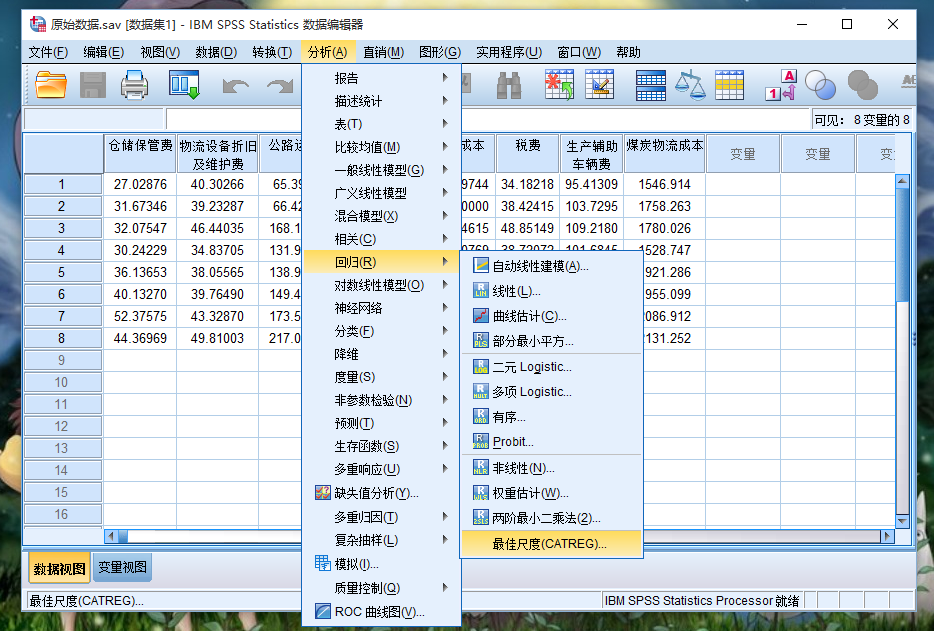Image resolution: width=934 pixels, height=631 pixels.
Task: Select the 仓储保管费 column header
Action: [x=140, y=154]
